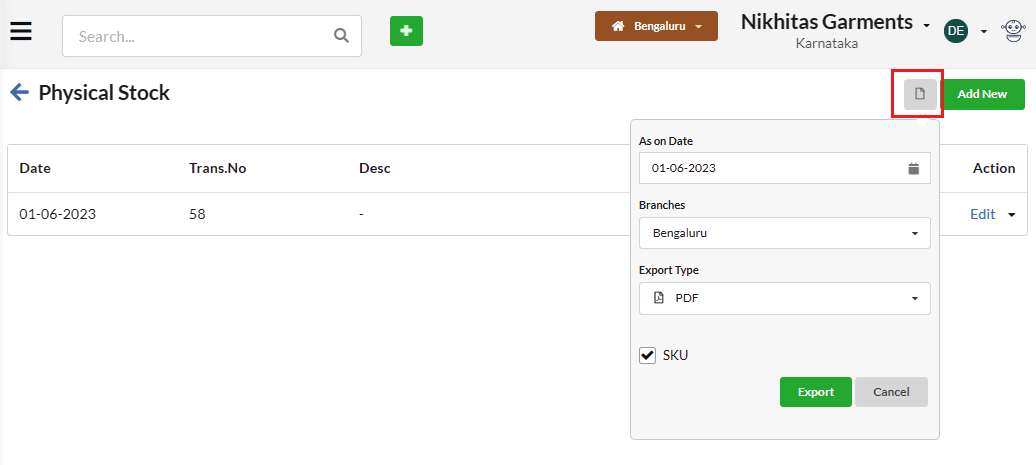The image size is (1036, 465).
Task: Expand the Edit action dropdown arrow
Action: pyautogui.click(x=1012, y=215)
